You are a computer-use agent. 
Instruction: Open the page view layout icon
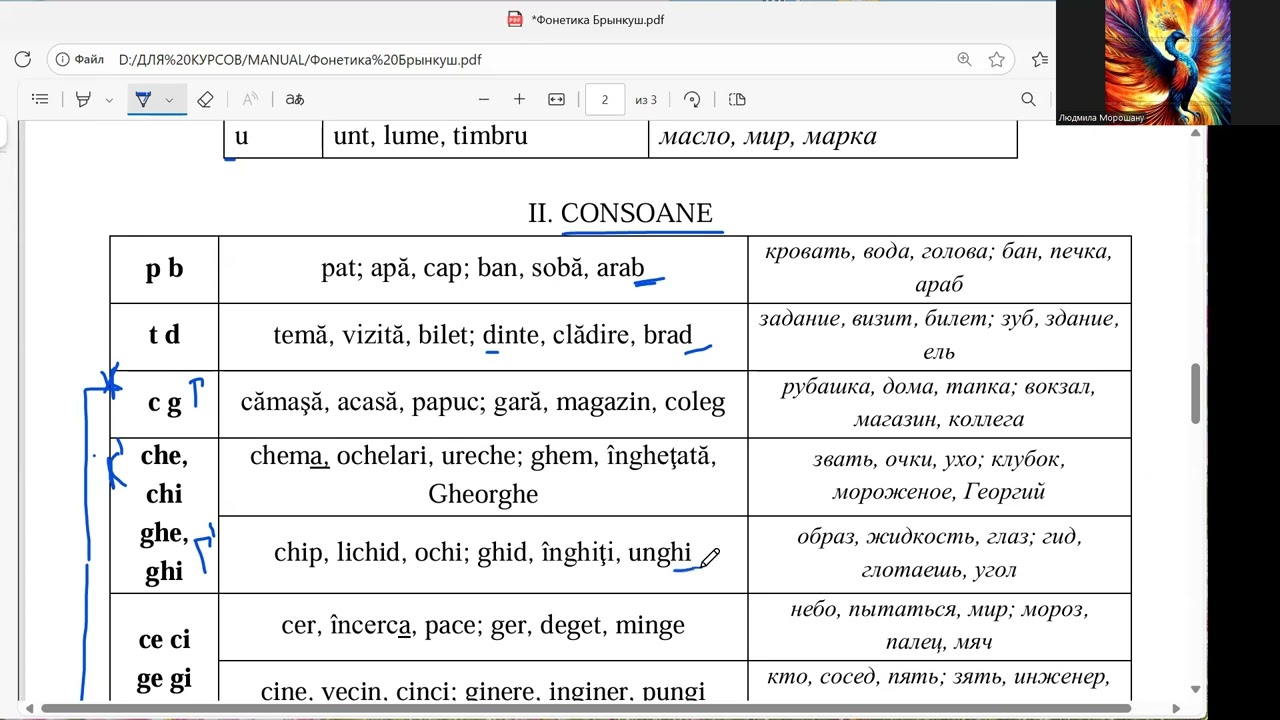tap(737, 99)
